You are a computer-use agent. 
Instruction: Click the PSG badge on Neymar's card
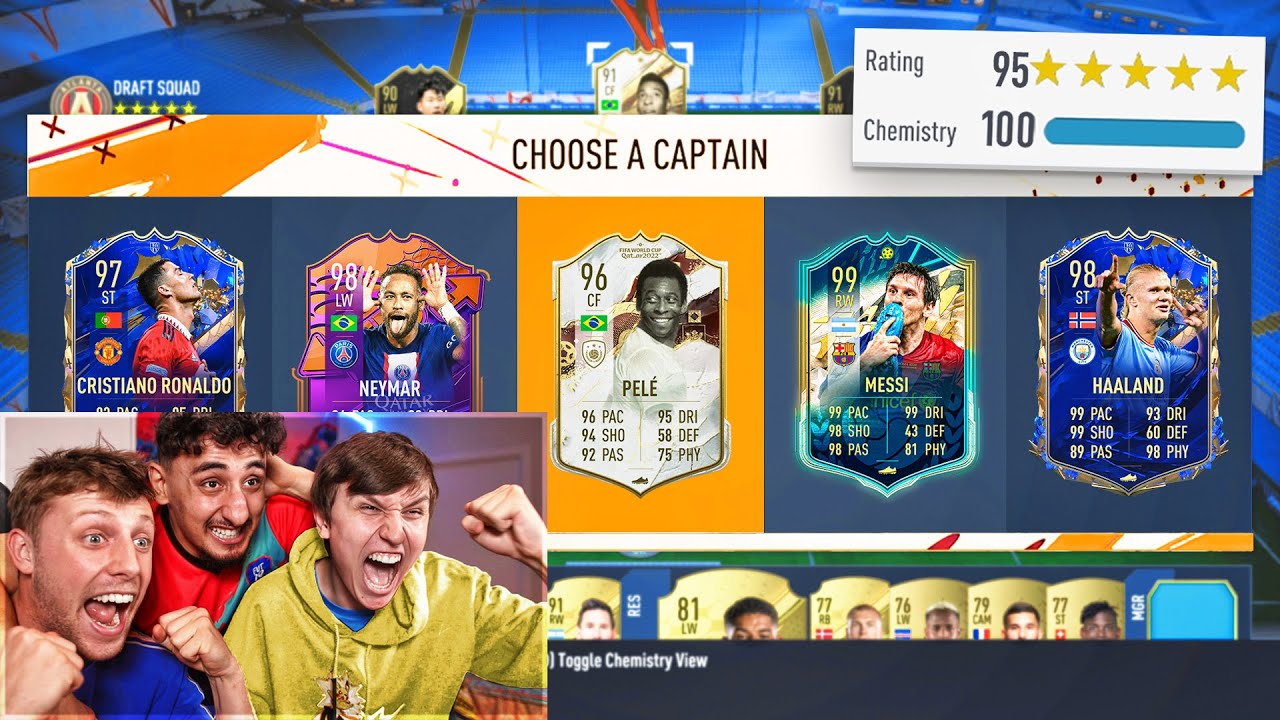344,352
